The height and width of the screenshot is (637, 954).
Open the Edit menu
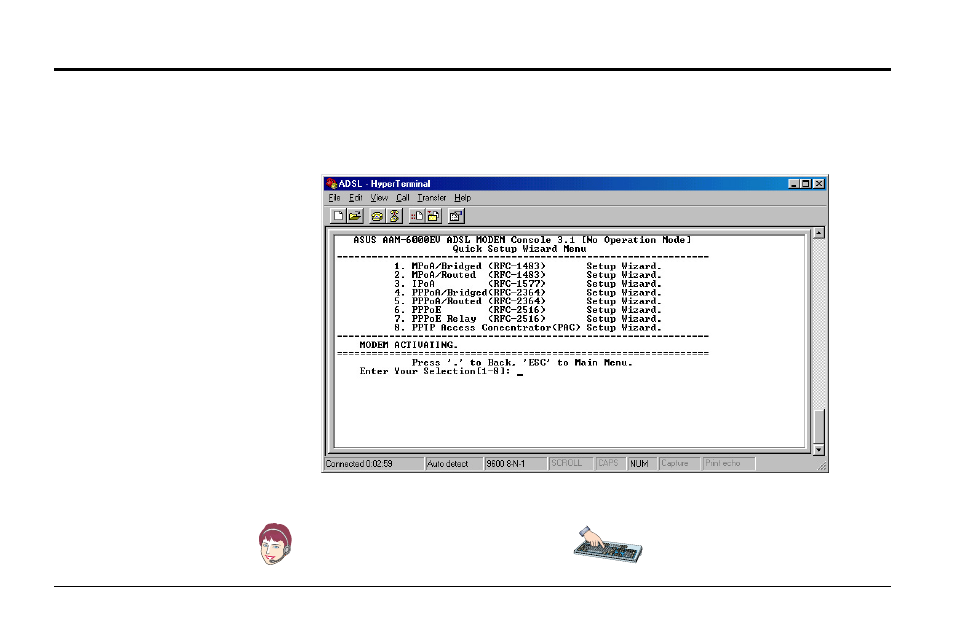[x=355, y=198]
